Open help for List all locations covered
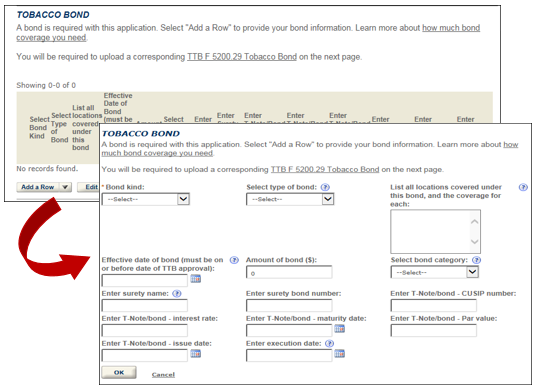Screen dimensions: 538x390 [x=523, y=187]
